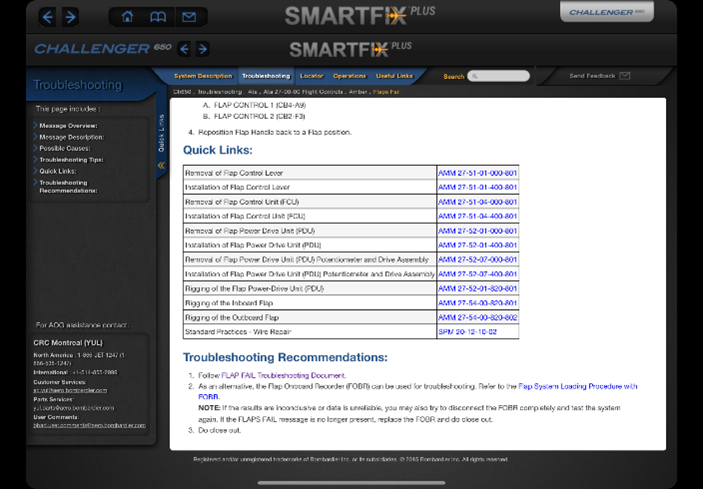Jump to Possible Causes section

[x=65, y=148]
